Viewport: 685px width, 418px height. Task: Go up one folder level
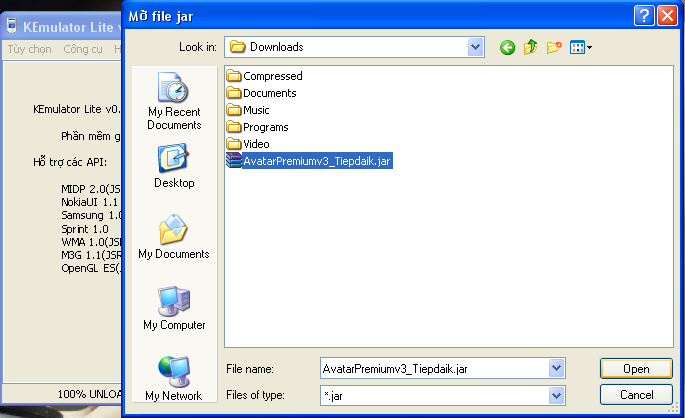(530, 47)
